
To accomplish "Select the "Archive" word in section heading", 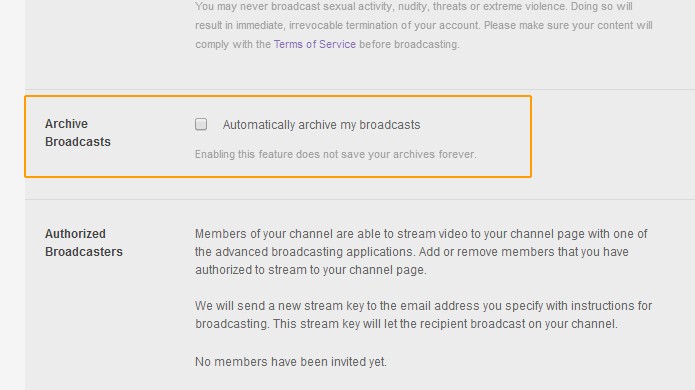I will coord(66,124).
